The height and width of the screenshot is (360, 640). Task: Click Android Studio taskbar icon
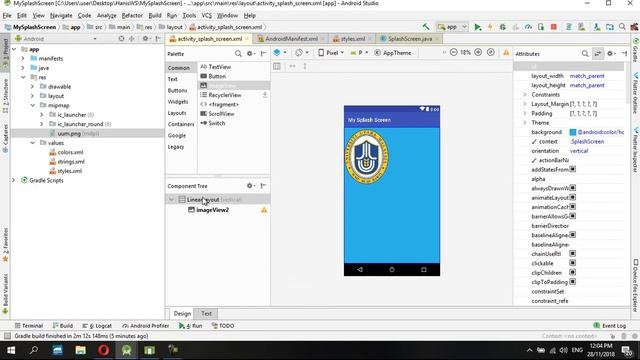126,350
